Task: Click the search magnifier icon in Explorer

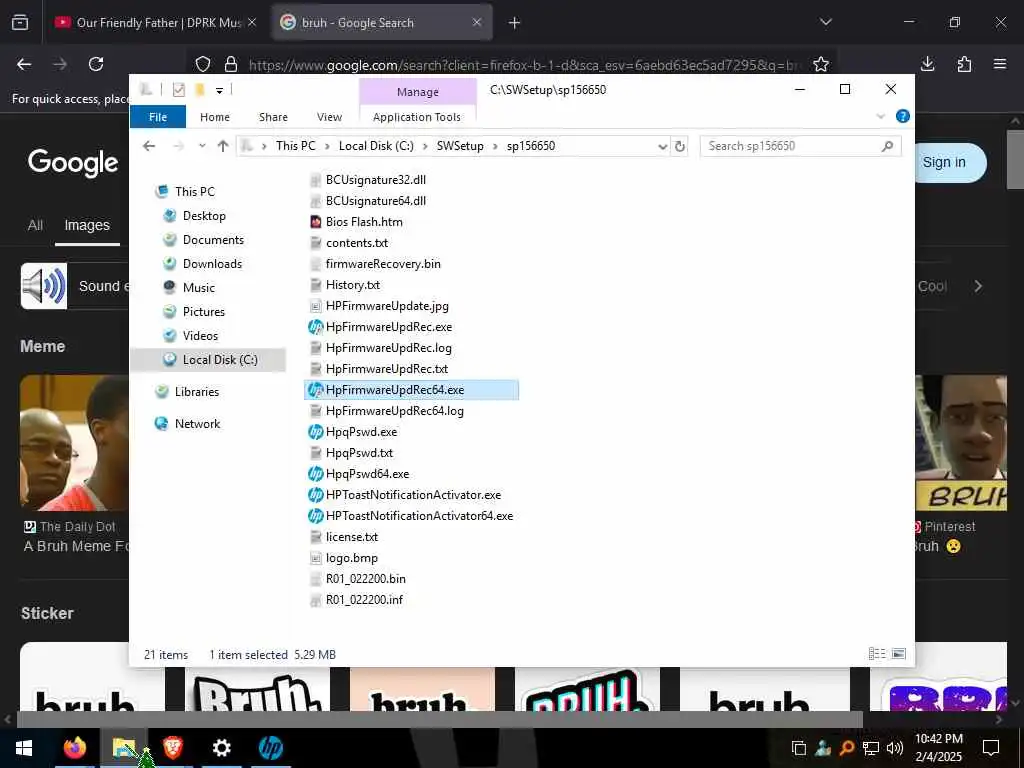Action: coord(887,146)
